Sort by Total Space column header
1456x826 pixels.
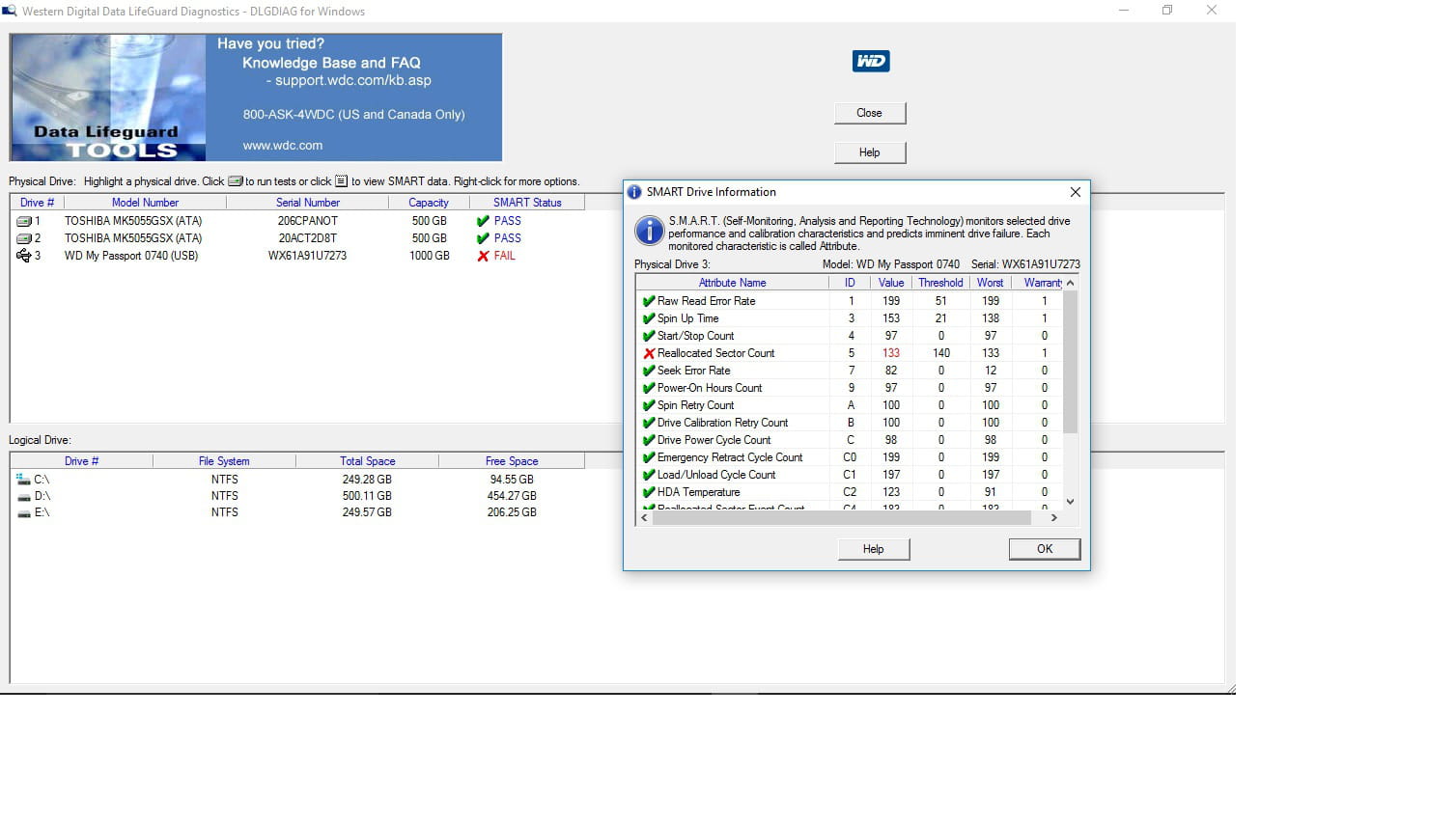tap(367, 461)
